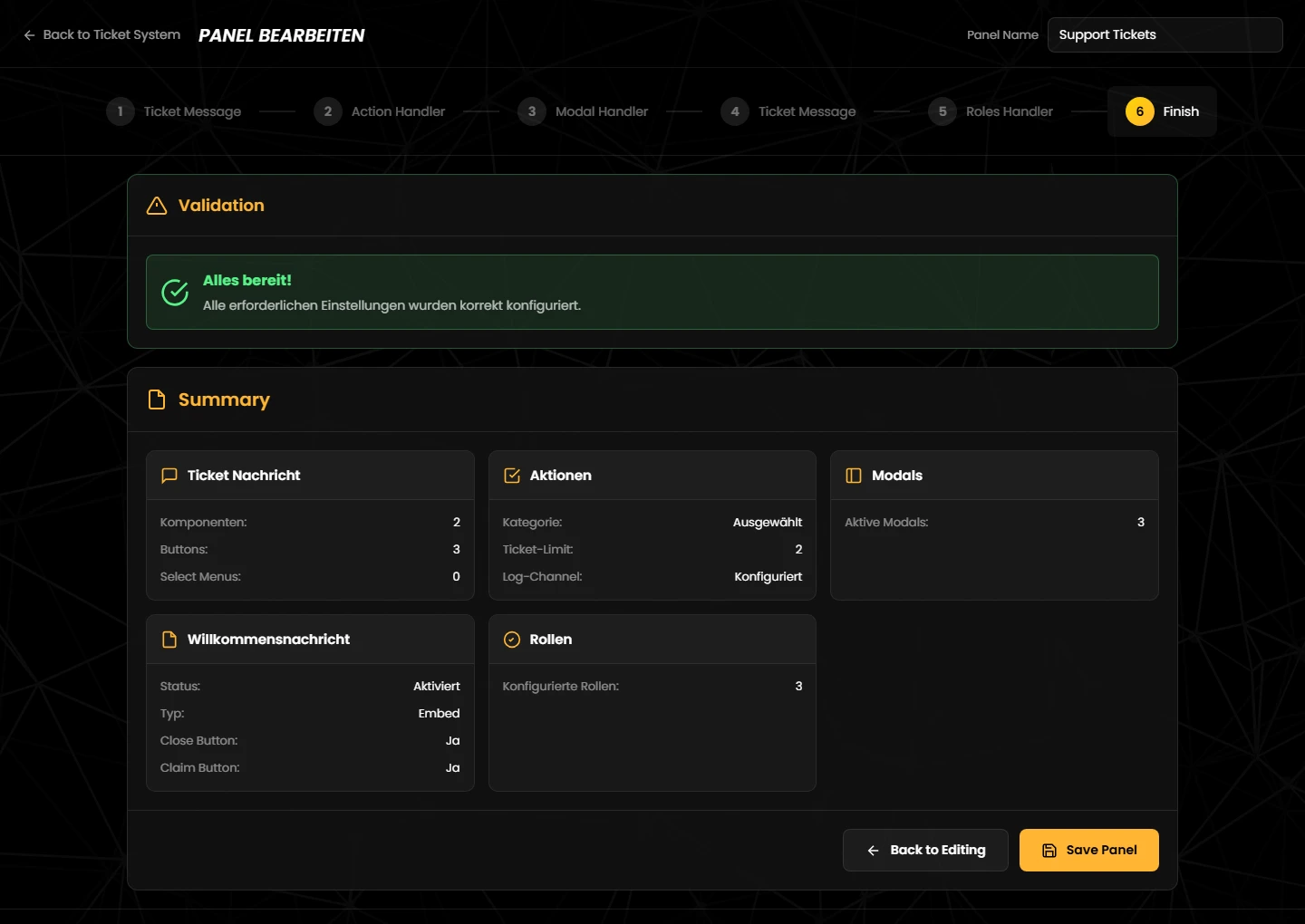Select the Finish step
Viewport: 1305px width, 924px height.
pyautogui.click(x=1162, y=111)
